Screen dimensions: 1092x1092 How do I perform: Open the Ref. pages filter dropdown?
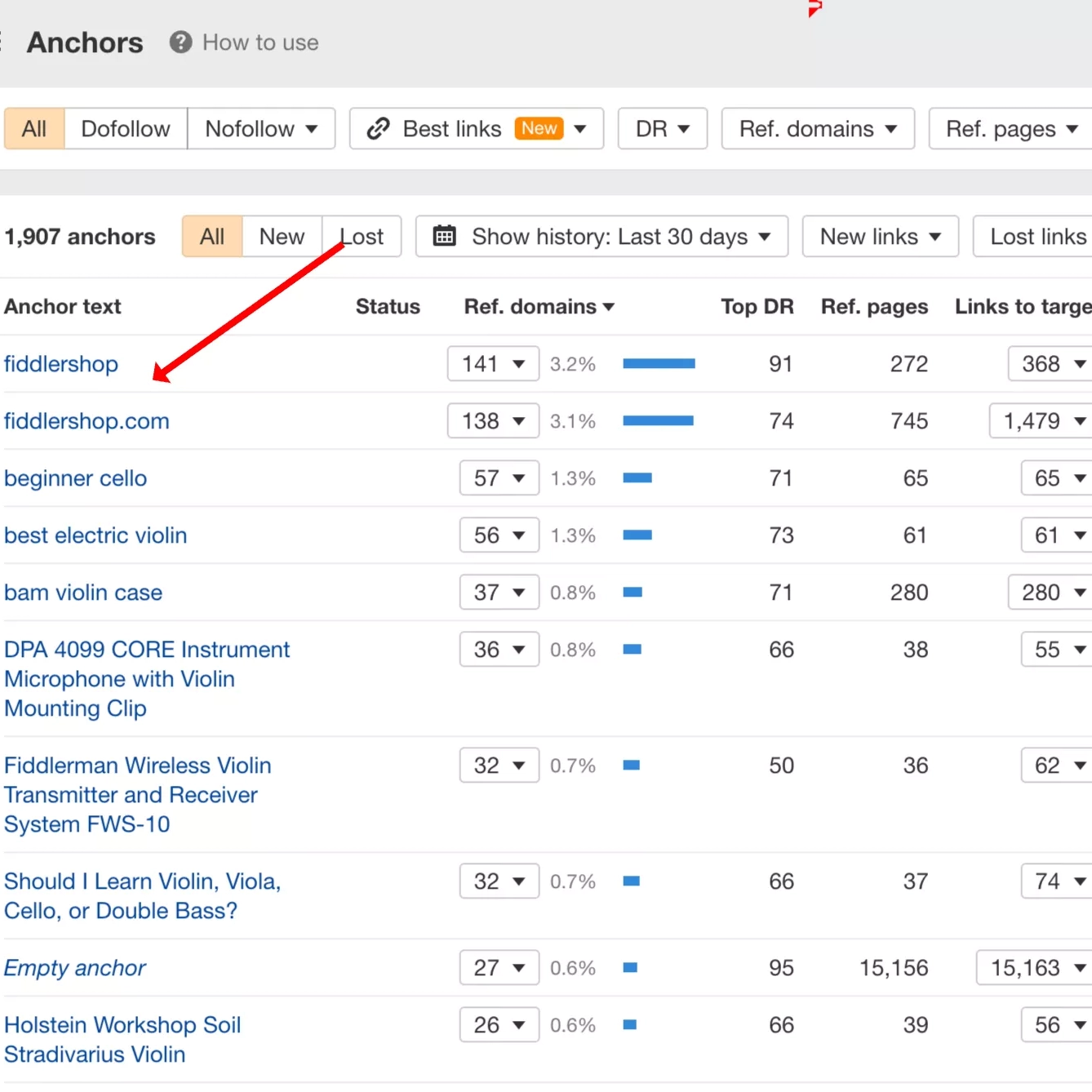point(1011,129)
